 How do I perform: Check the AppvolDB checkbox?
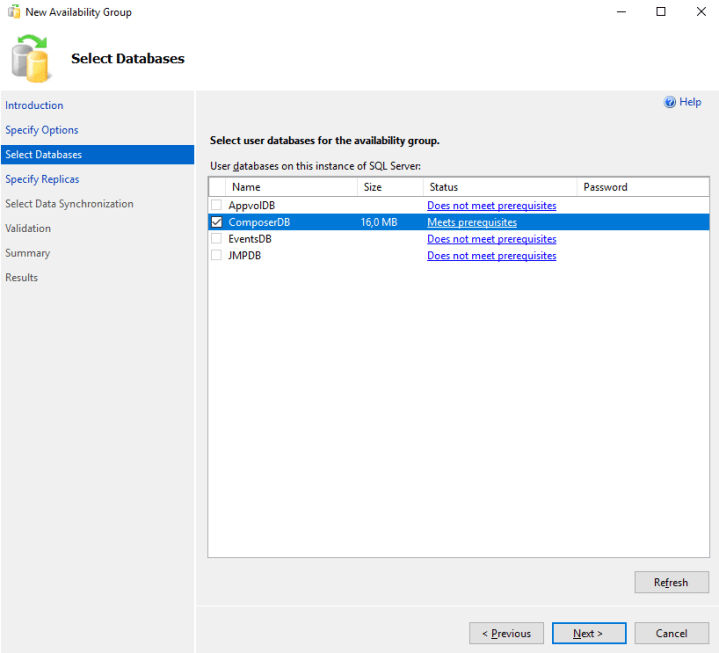point(216,205)
